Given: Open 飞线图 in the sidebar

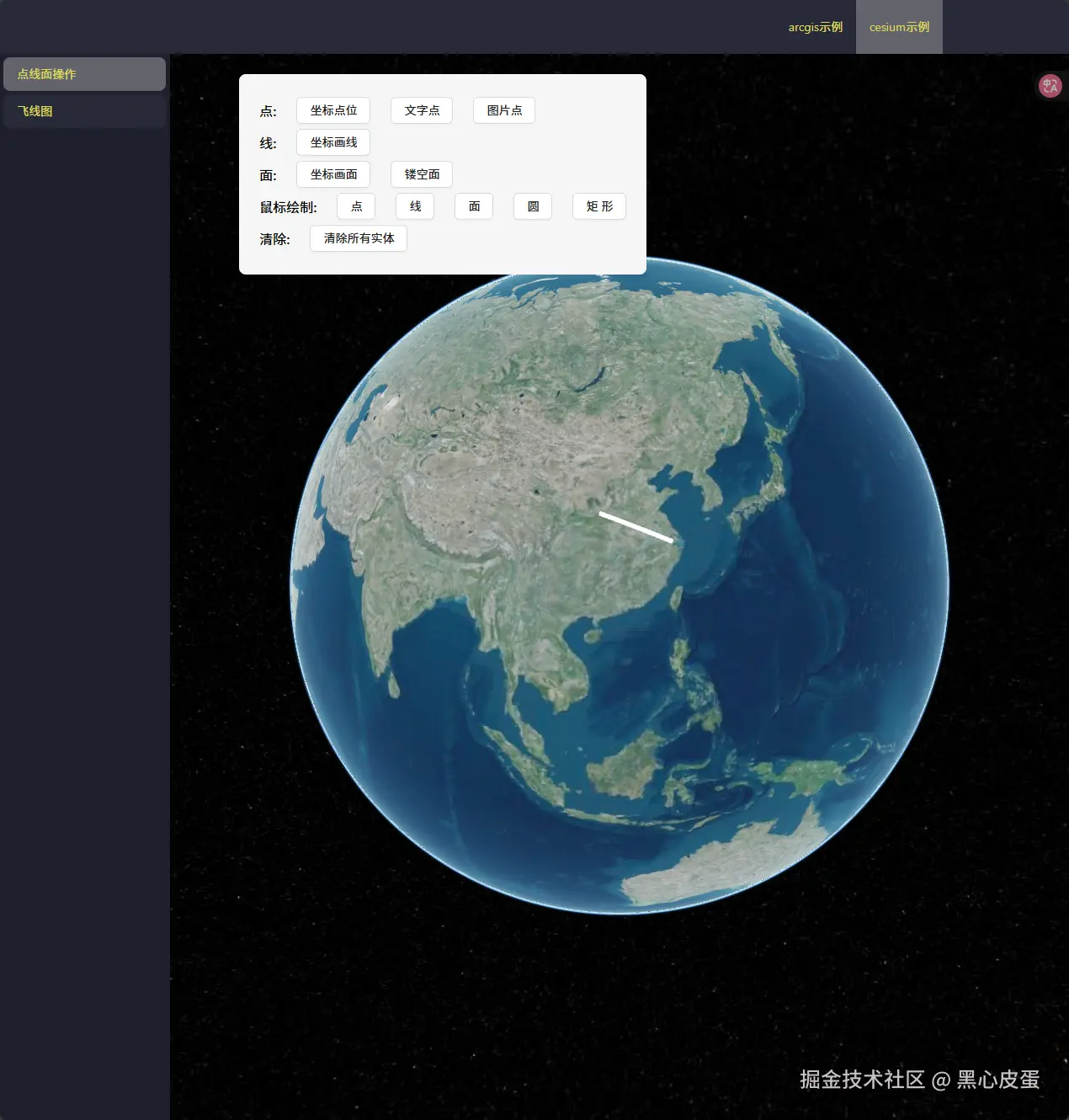Looking at the screenshot, I should point(84,111).
